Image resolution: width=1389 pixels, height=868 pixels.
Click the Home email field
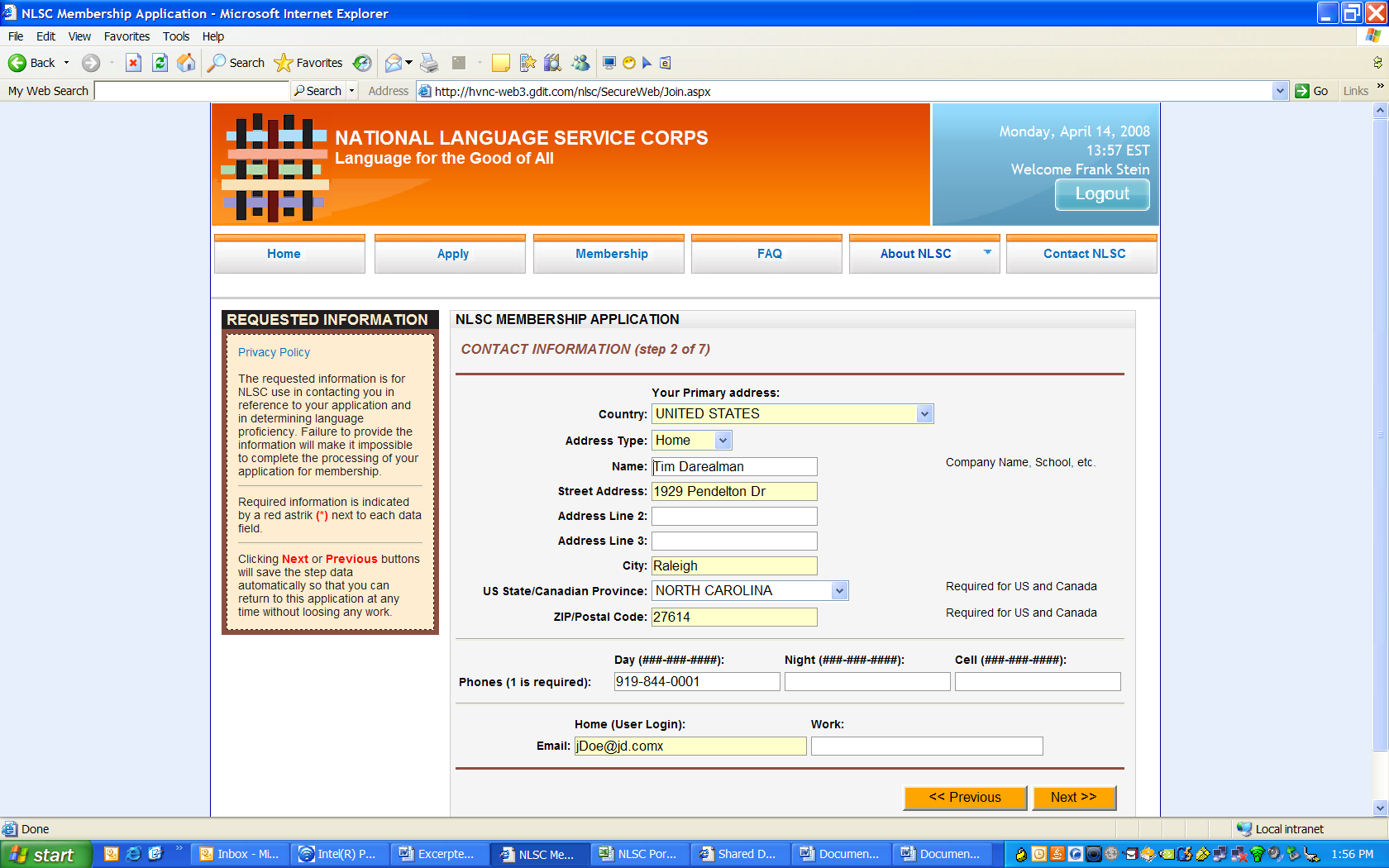click(x=690, y=746)
